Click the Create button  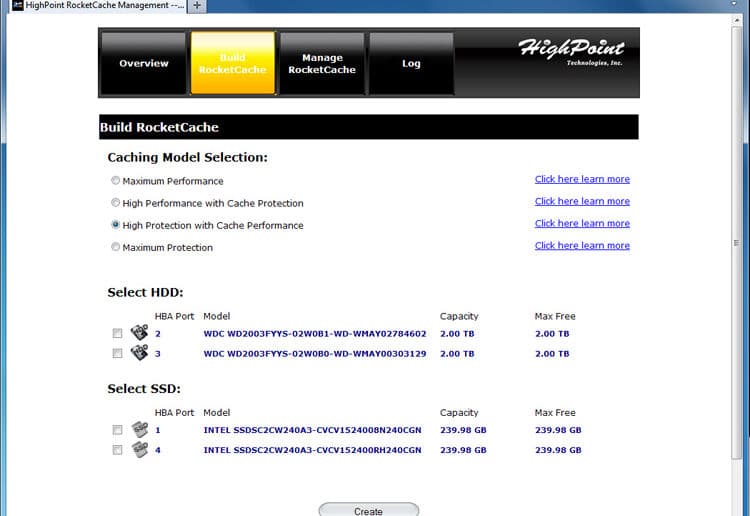[x=369, y=510]
